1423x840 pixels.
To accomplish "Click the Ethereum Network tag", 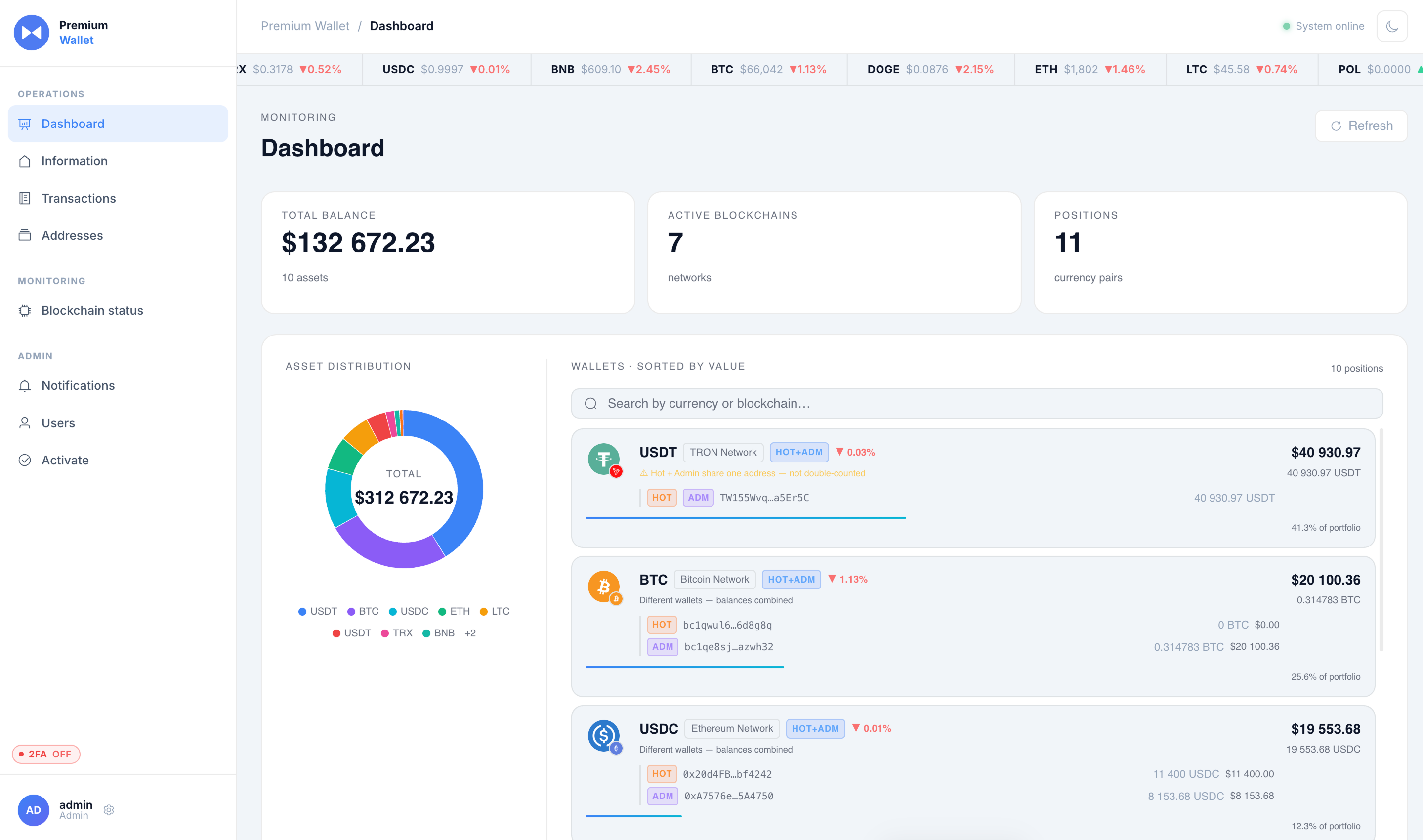I will [x=732, y=728].
